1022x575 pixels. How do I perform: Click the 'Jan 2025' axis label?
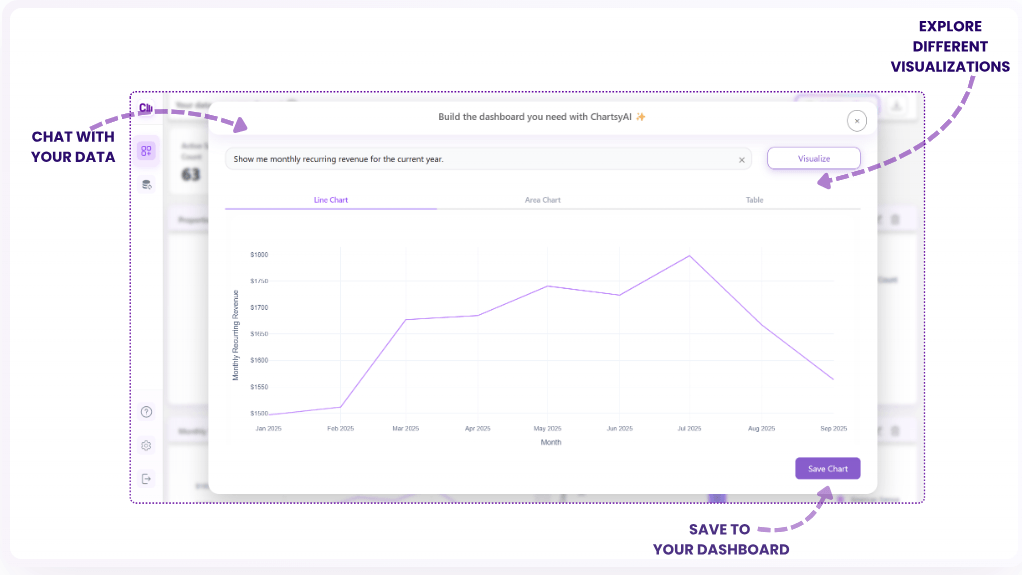pos(269,429)
